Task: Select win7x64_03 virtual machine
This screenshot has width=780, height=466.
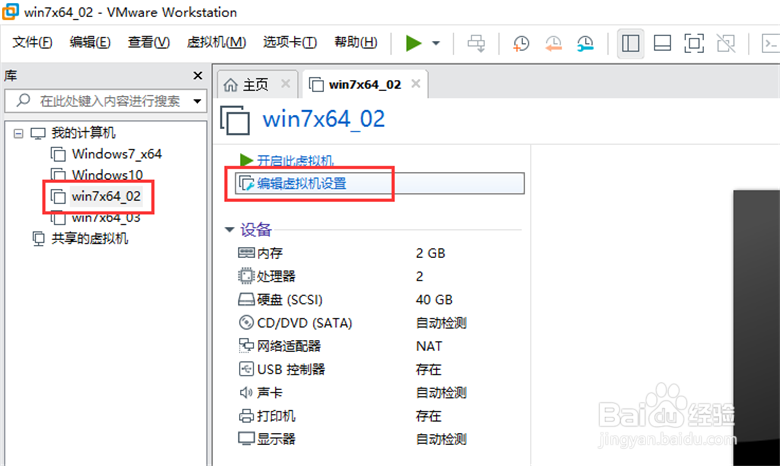Action: tap(106, 218)
